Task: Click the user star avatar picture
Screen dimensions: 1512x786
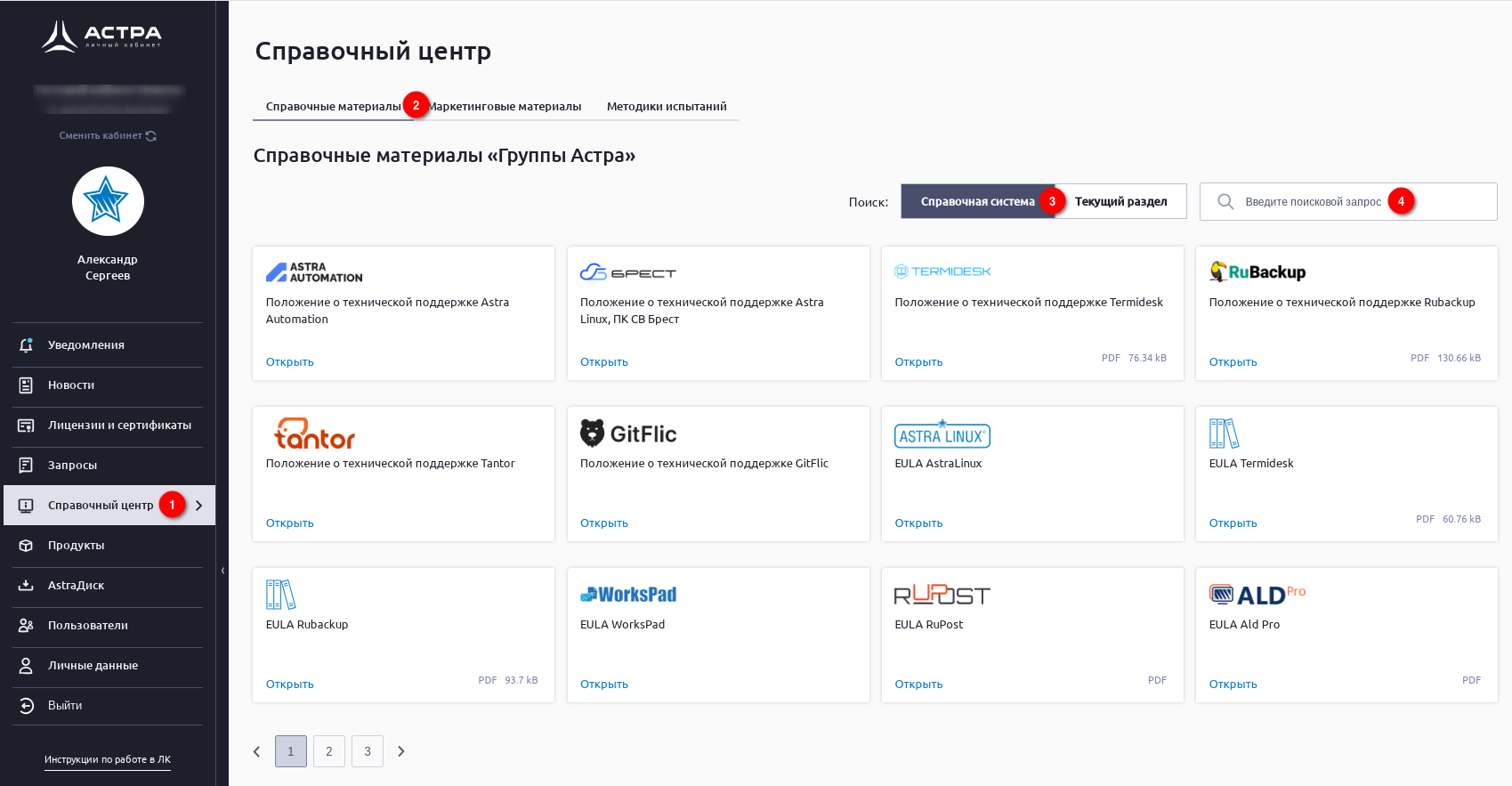Action: (108, 201)
